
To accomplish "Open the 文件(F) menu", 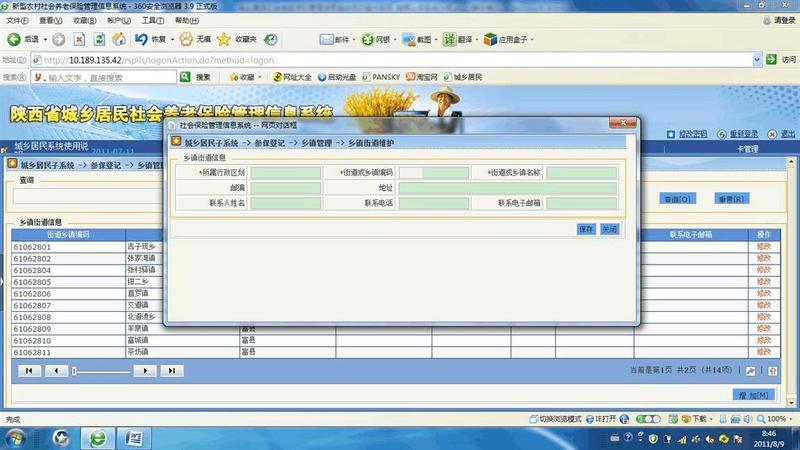I will tap(17, 20).
